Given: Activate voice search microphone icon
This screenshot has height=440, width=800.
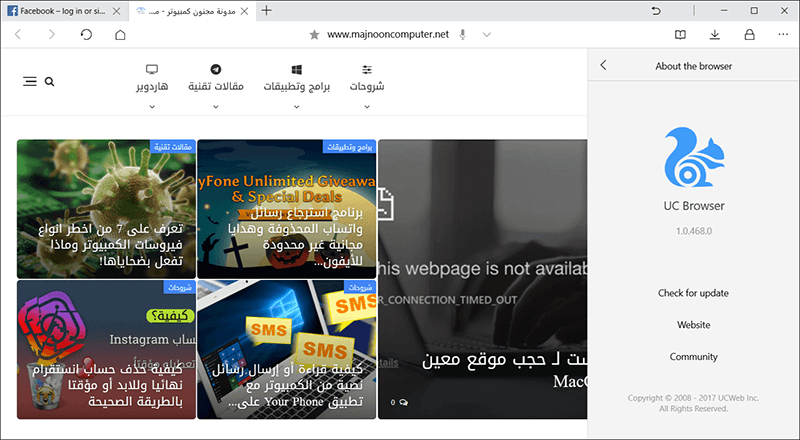Looking at the screenshot, I should [x=462, y=34].
